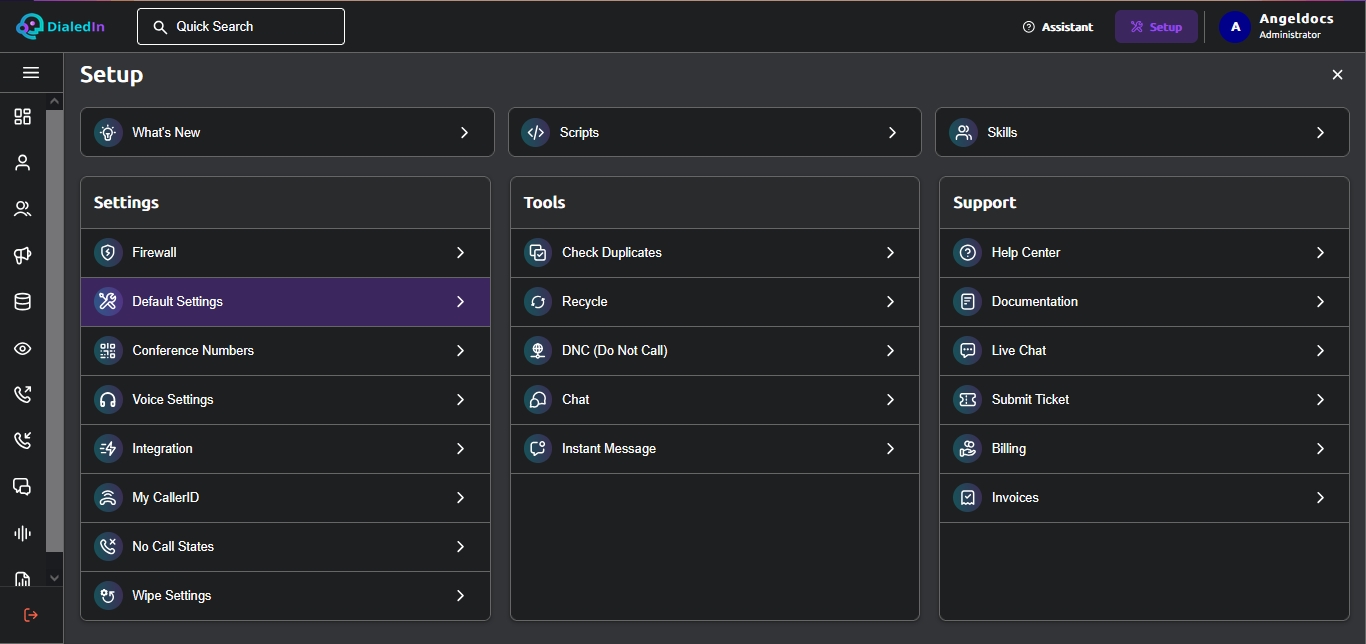The image size is (1366, 644).
Task: Open the inbound call icon in sidebar
Action: (x=22, y=440)
